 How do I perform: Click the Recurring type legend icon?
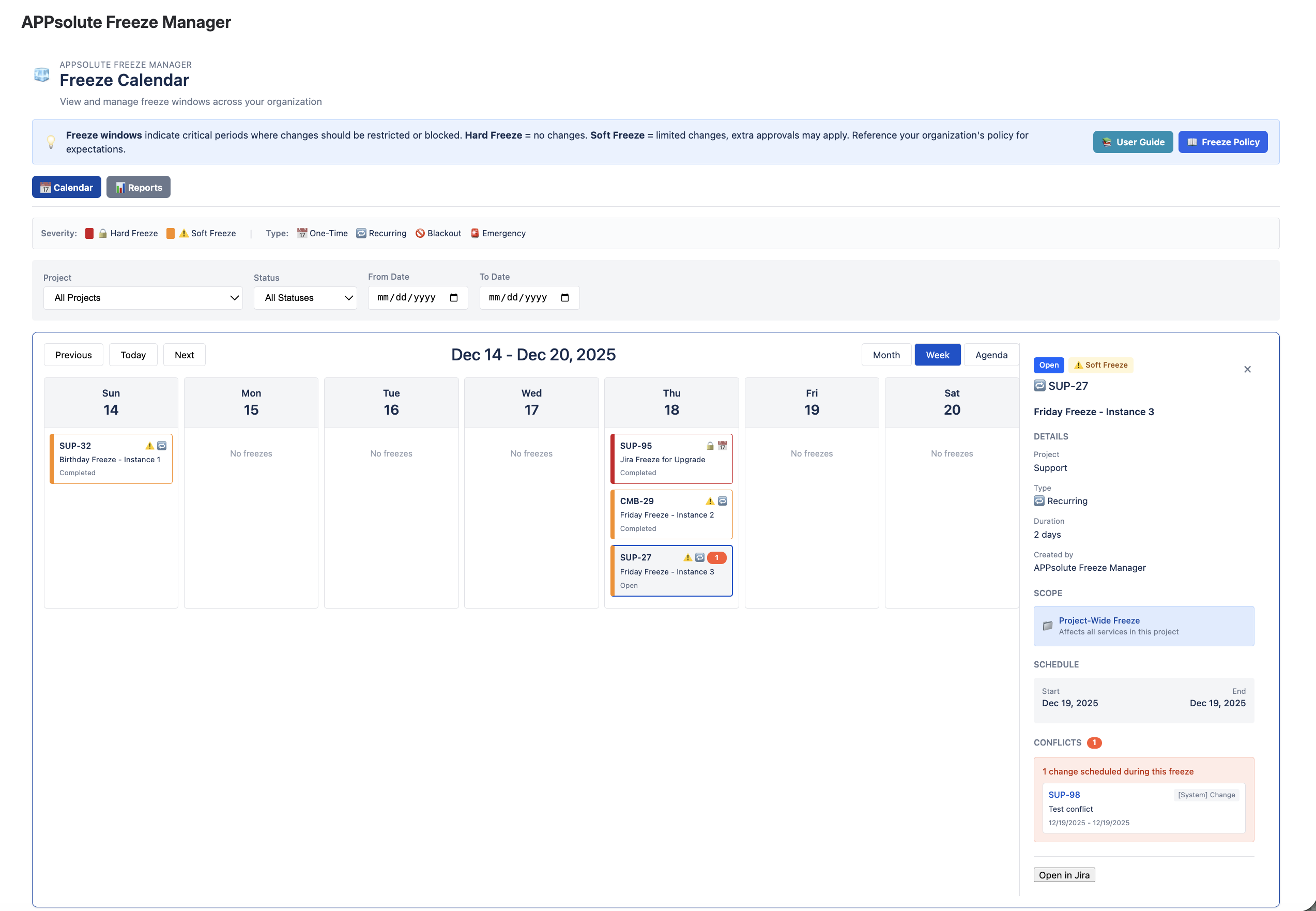(x=361, y=234)
